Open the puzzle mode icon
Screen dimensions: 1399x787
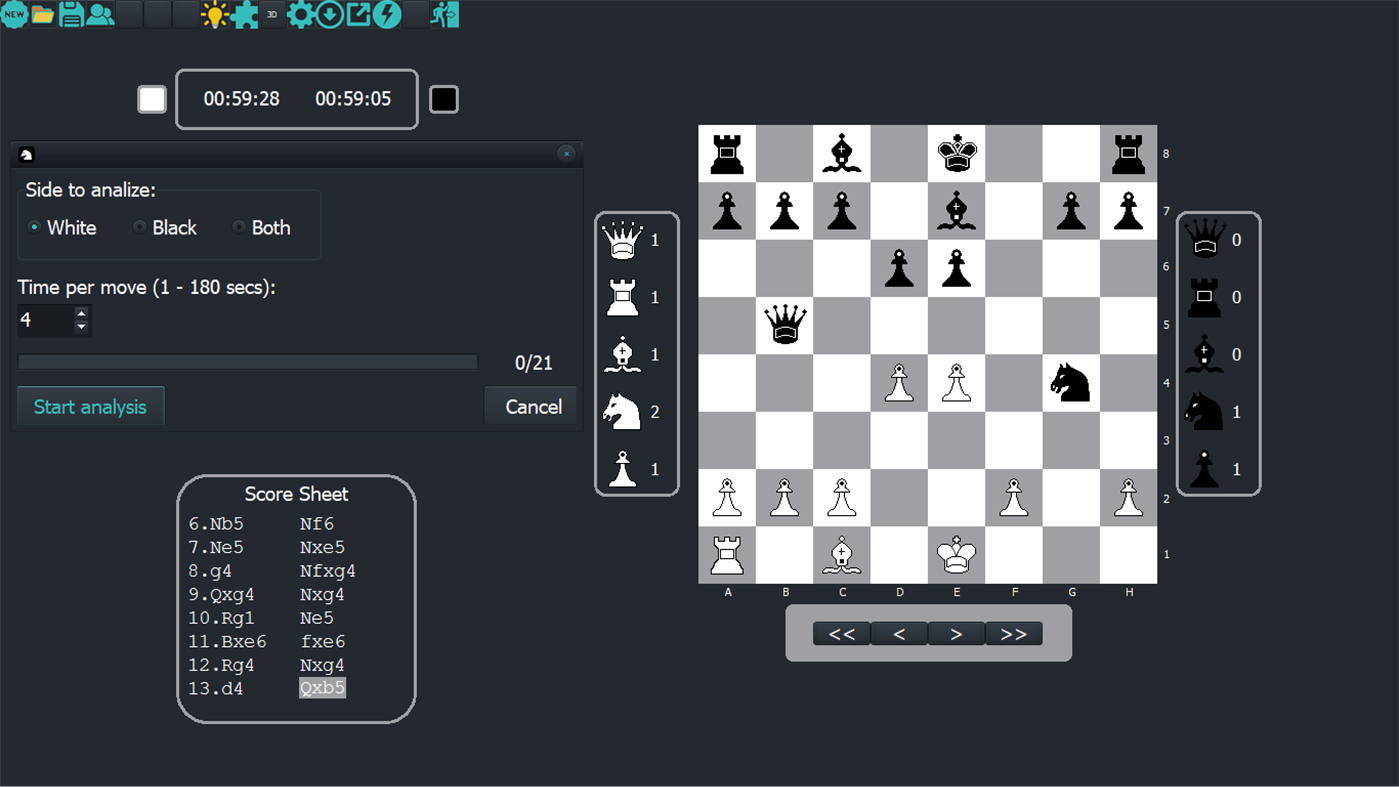(x=244, y=15)
